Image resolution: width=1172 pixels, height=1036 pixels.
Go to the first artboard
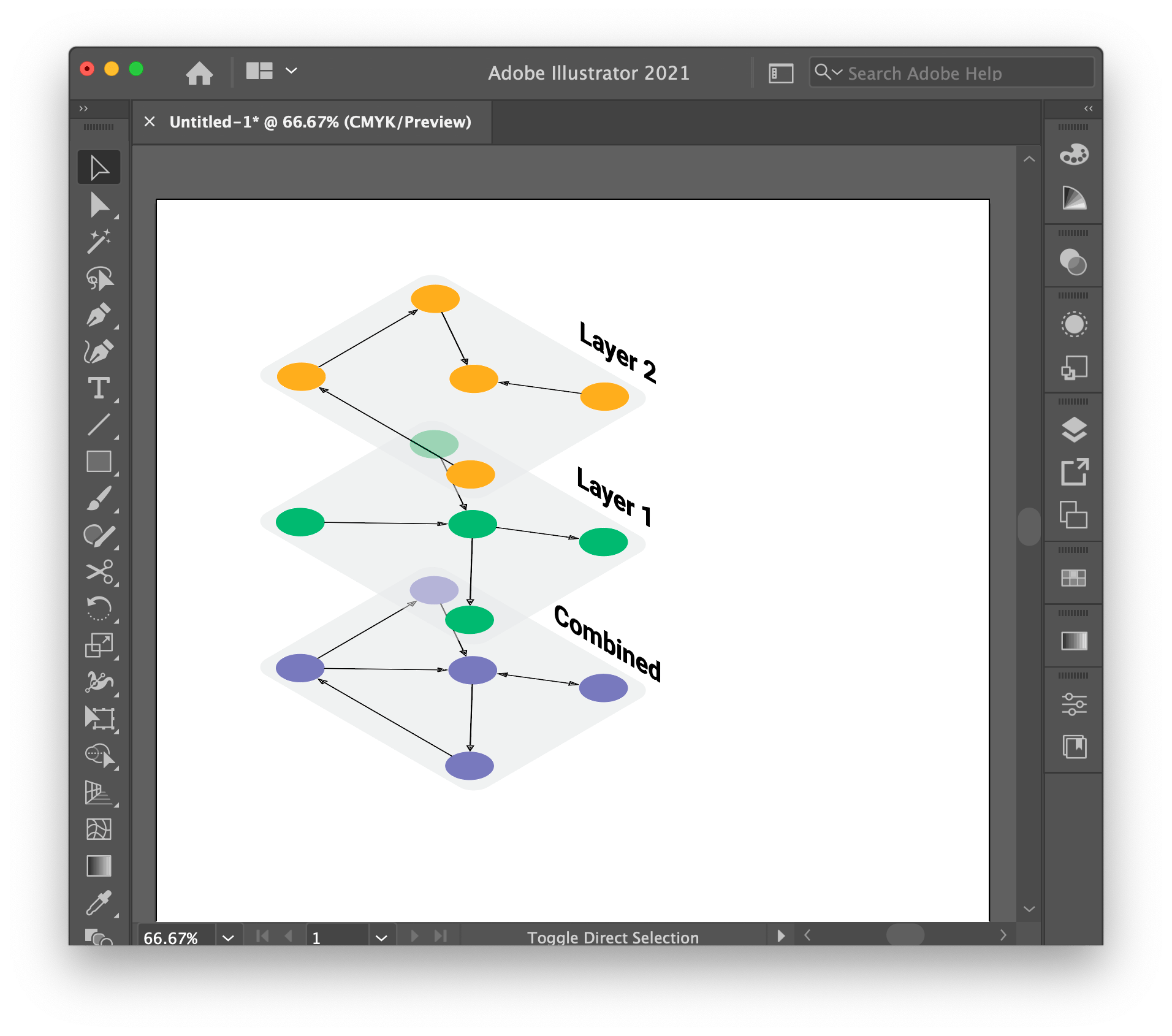(x=262, y=936)
